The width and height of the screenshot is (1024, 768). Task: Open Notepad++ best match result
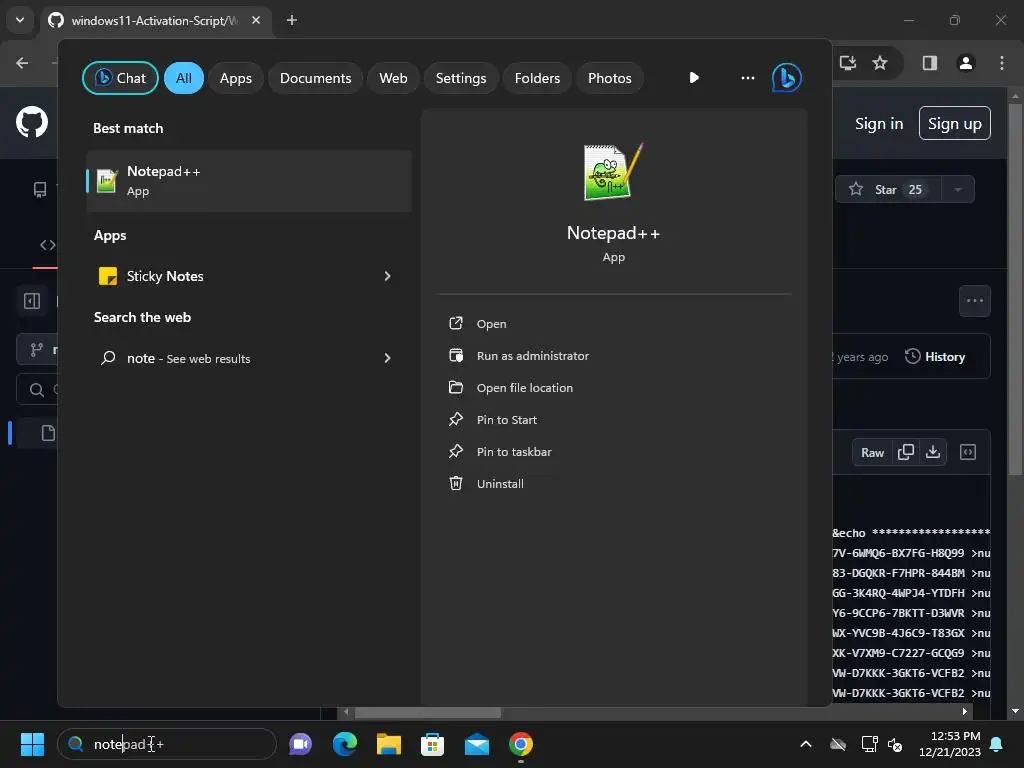(x=249, y=181)
